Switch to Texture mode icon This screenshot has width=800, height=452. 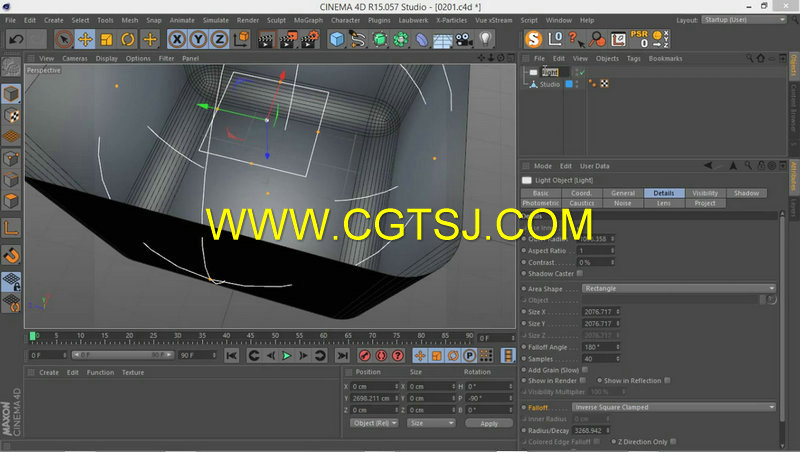[11, 115]
